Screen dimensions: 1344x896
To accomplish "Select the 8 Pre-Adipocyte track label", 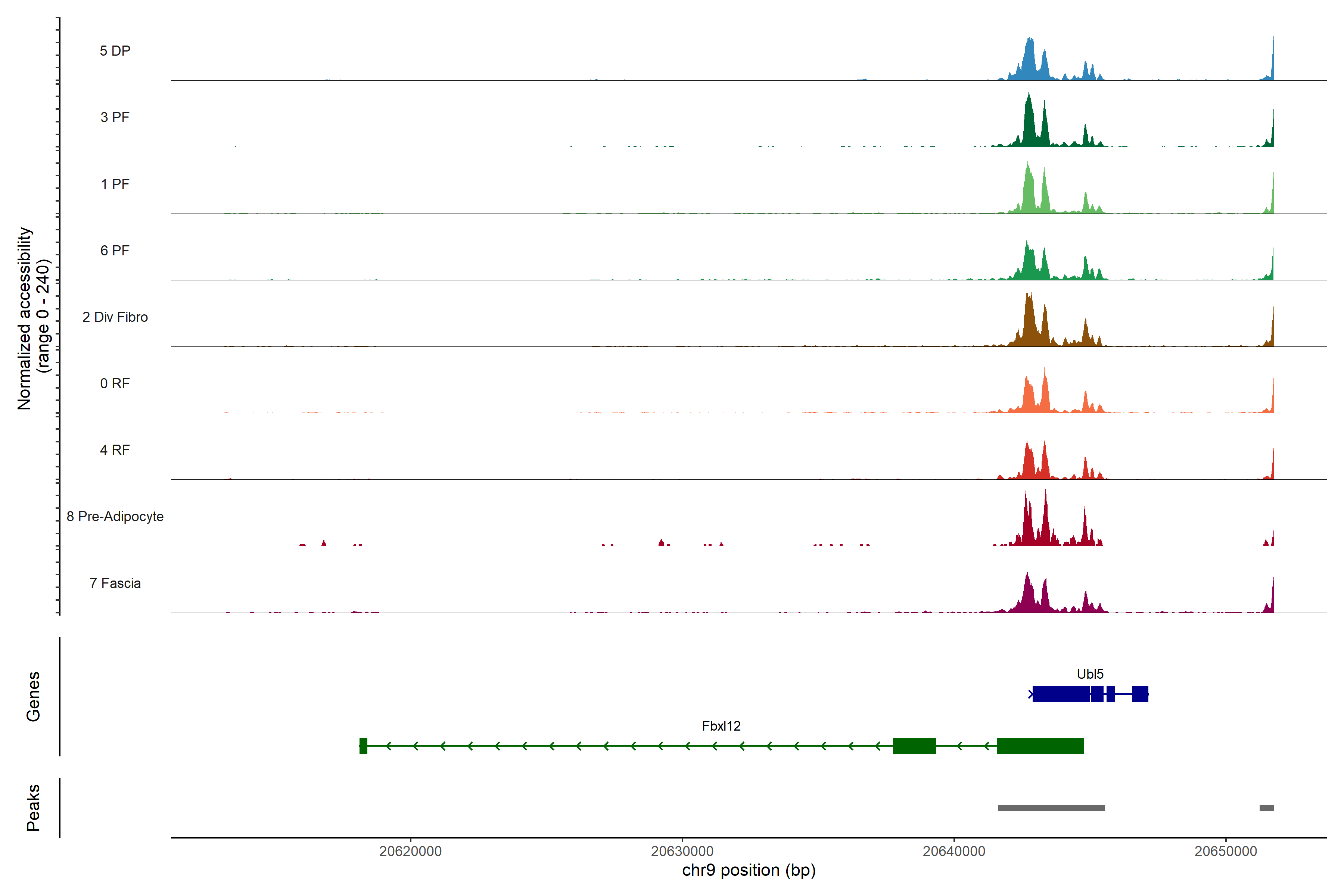I will tap(115, 517).
